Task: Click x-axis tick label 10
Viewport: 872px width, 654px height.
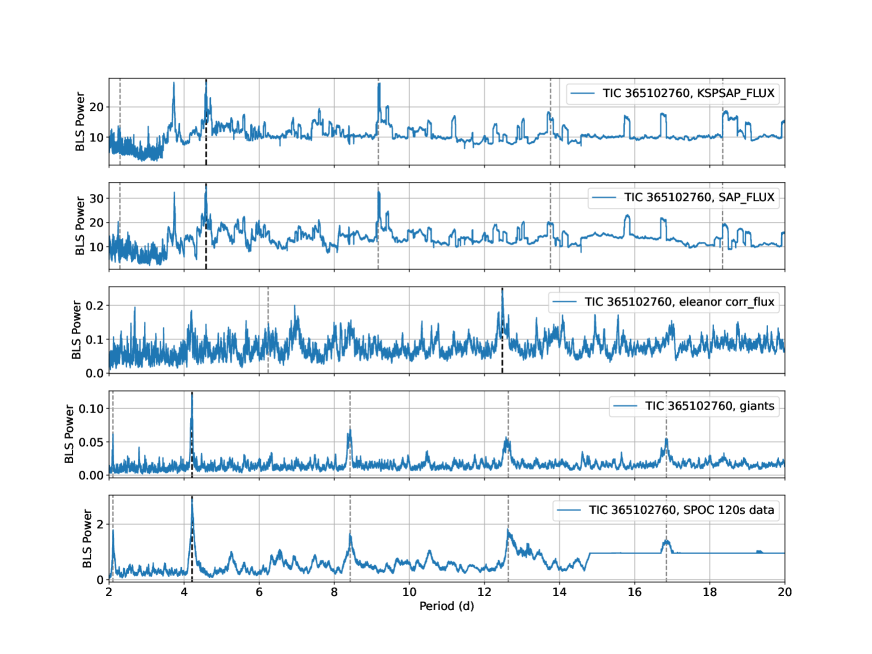Action: (409, 592)
